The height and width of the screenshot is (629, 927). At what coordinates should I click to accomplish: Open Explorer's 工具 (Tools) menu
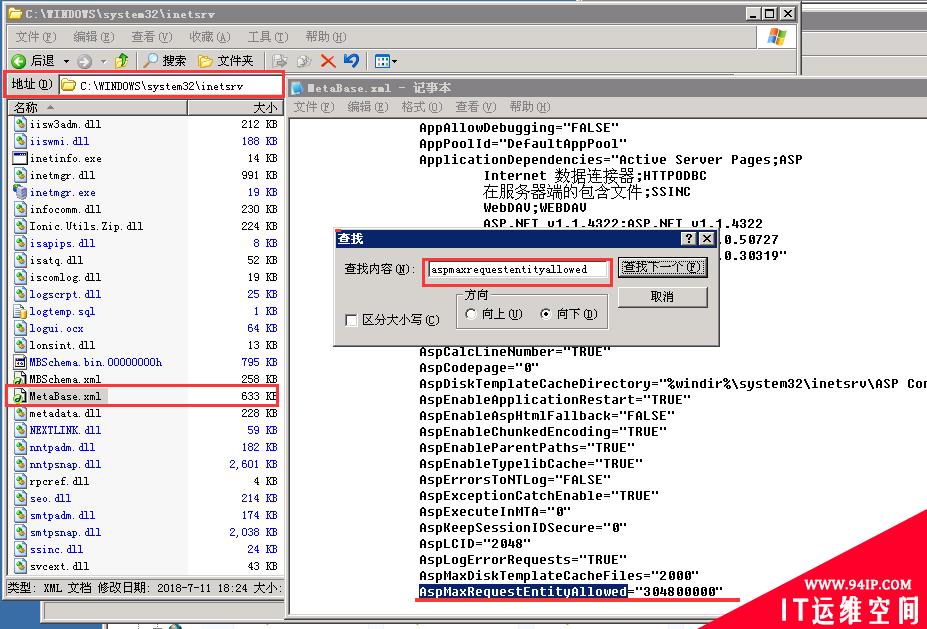pos(267,37)
